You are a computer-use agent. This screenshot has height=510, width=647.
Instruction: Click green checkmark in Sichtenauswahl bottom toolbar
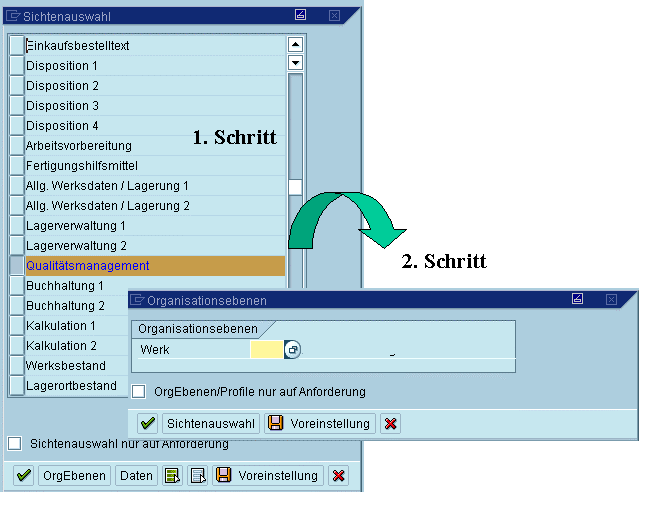tap(23, 476)
